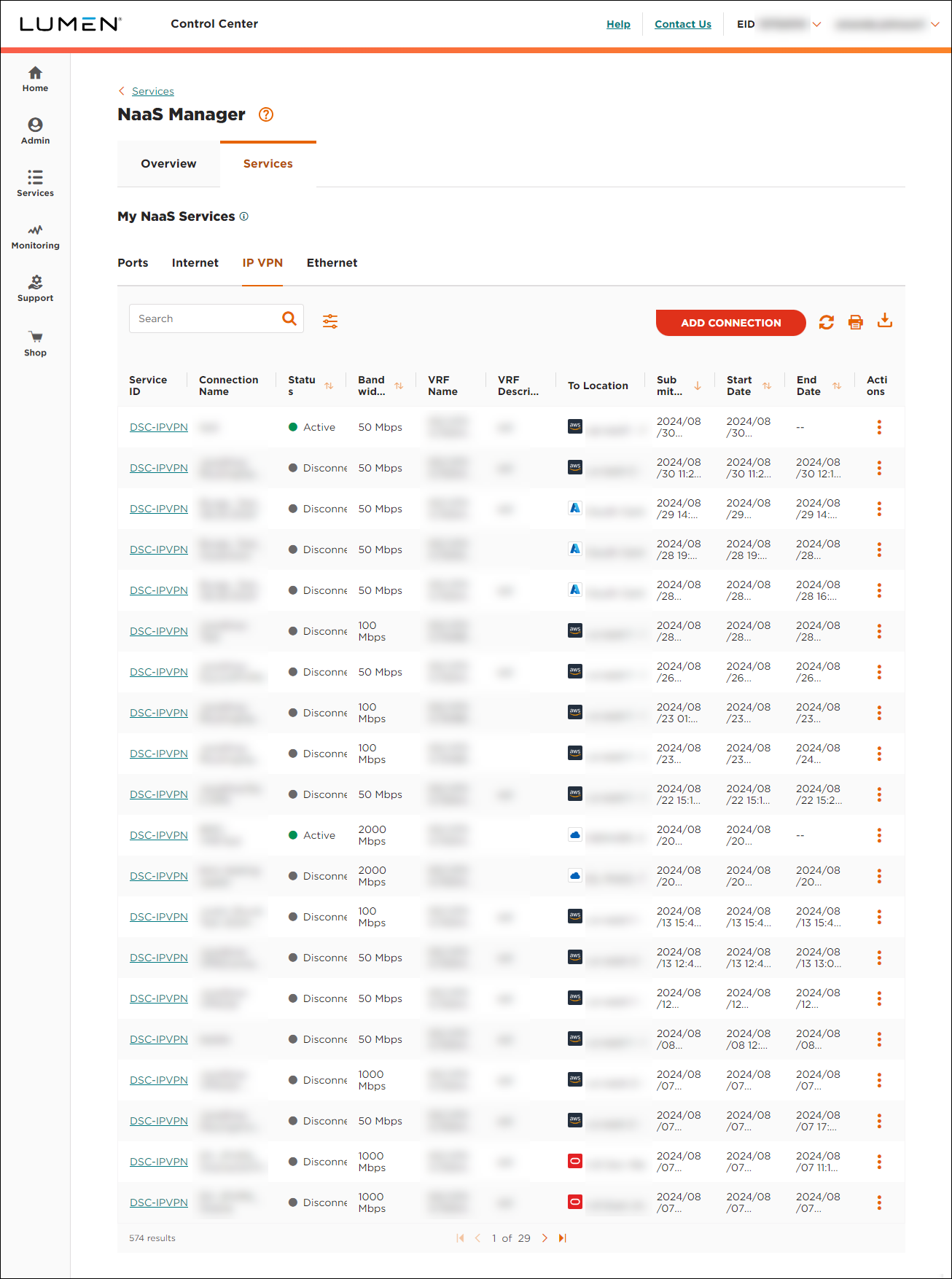Go to next results page
The width and height of the screenshot is (952, 1279).
[545, 1238]
